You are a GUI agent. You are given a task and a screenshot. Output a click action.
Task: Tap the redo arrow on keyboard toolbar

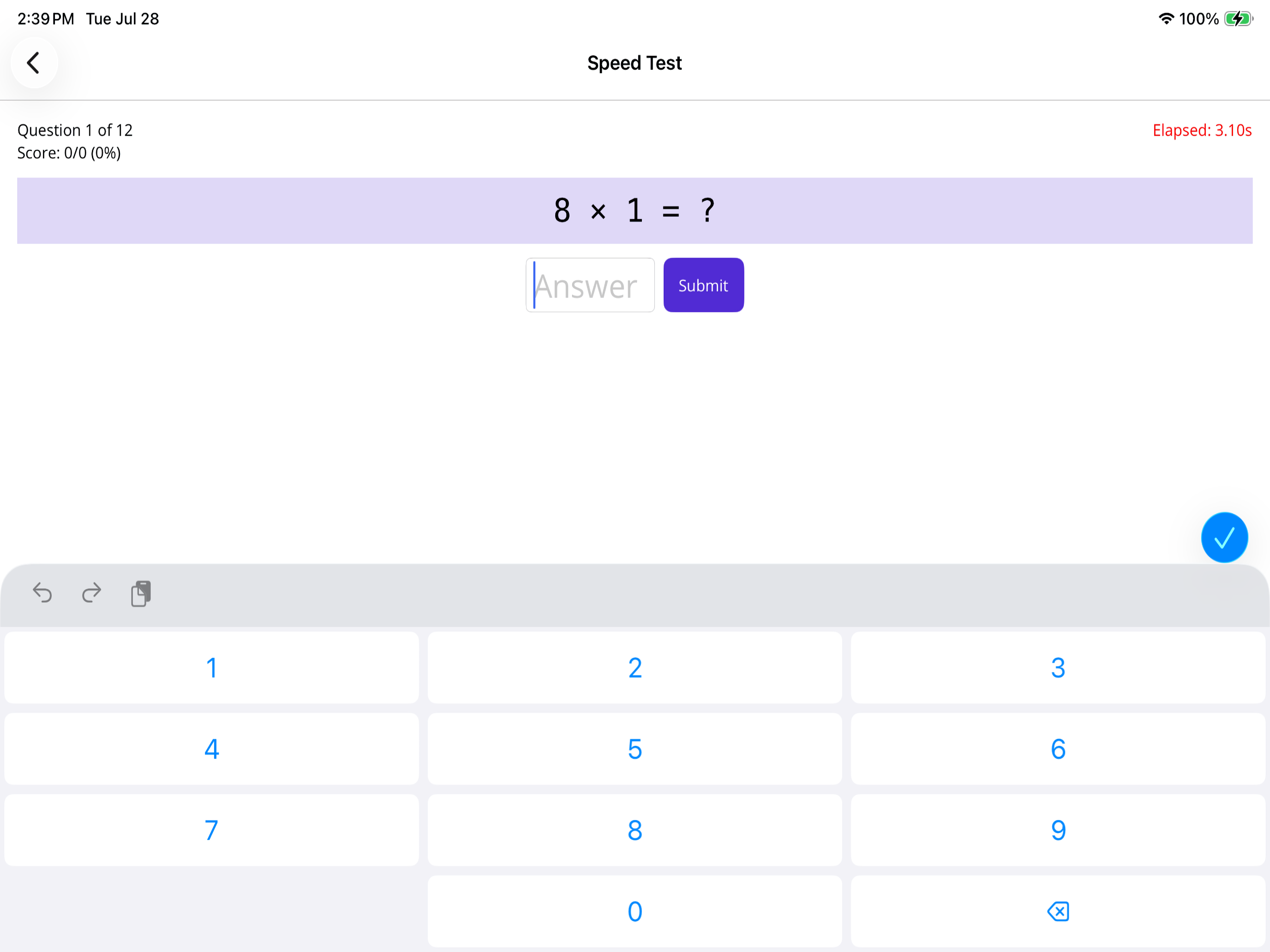91,593
